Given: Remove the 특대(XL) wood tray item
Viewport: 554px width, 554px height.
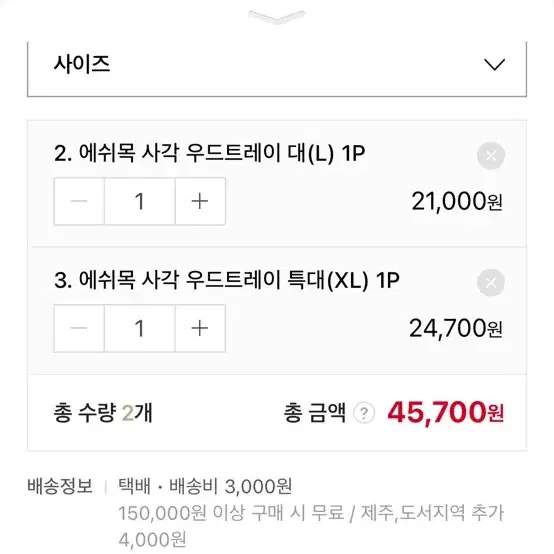Looking at the screenshot, I should pos(491,283).
